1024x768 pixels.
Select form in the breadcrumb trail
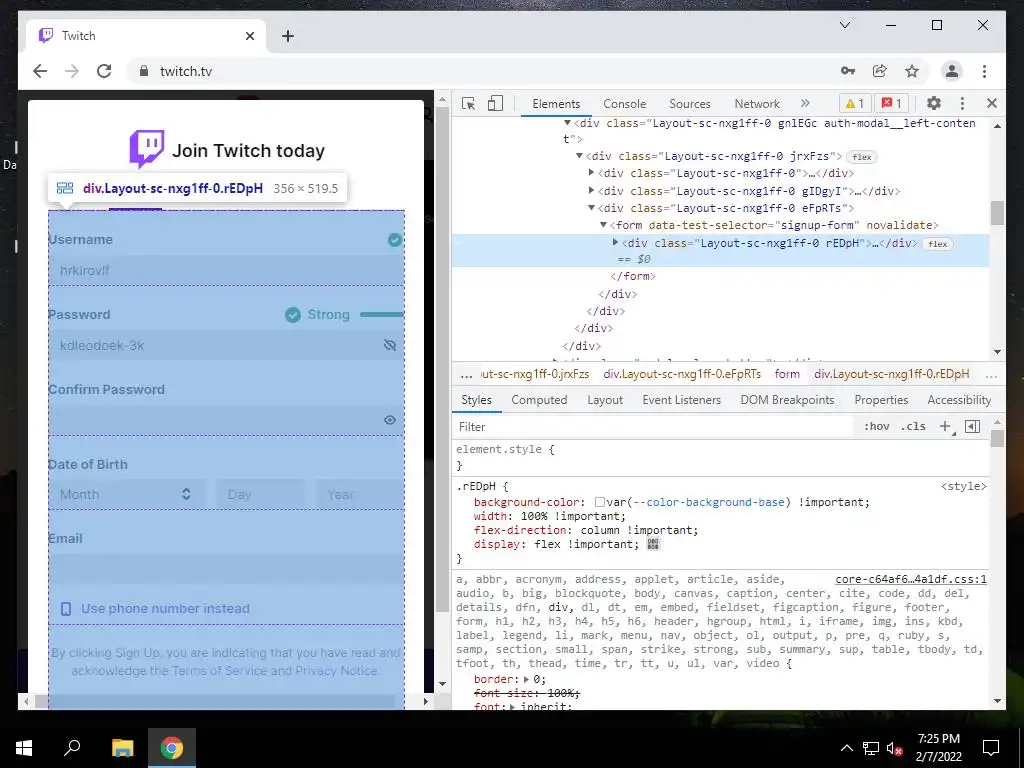click(787, 374)
